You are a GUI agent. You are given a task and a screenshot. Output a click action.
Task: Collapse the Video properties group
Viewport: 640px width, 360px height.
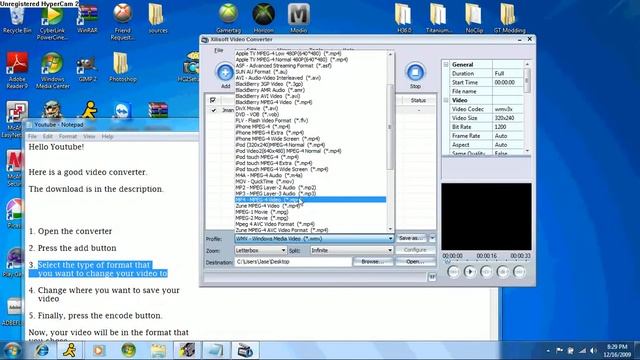446,100
